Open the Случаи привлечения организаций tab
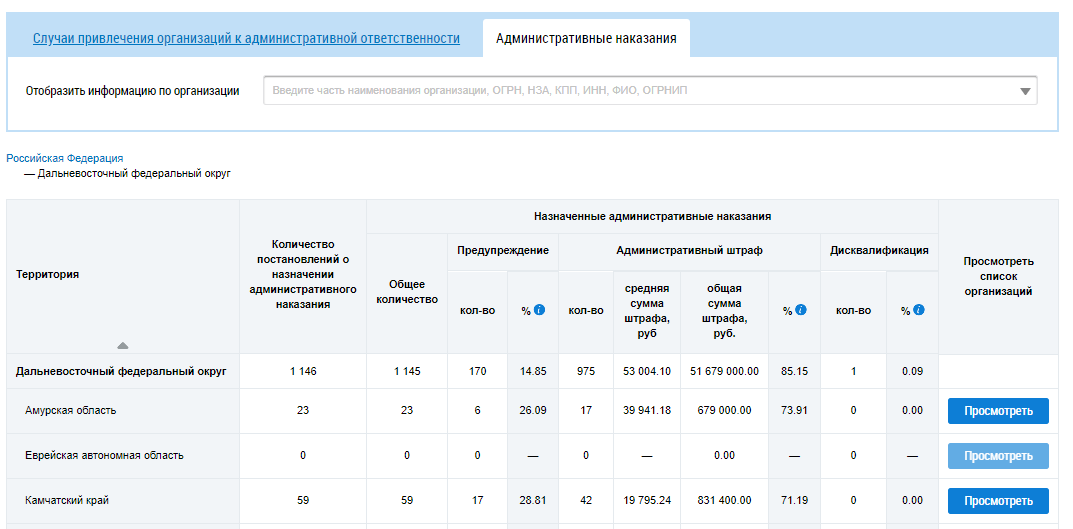Viewport: 1073px width, 529px height. click(246, 39)
